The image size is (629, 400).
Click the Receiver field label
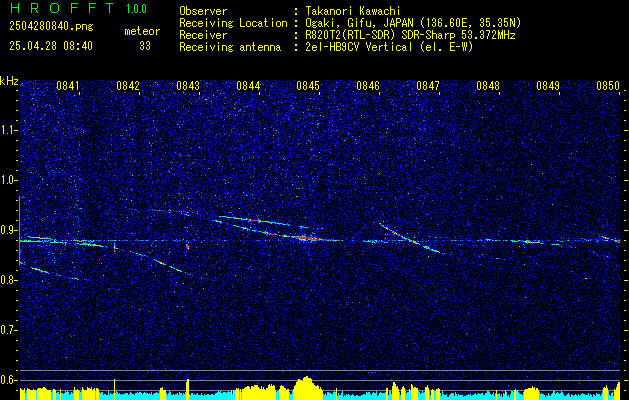coord(203,35)
